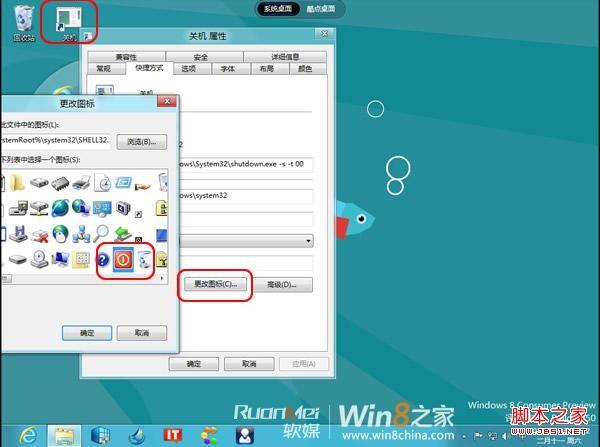Click the icon file path input field
Viewport: 600px width, 447px height.
pos(56,140)
